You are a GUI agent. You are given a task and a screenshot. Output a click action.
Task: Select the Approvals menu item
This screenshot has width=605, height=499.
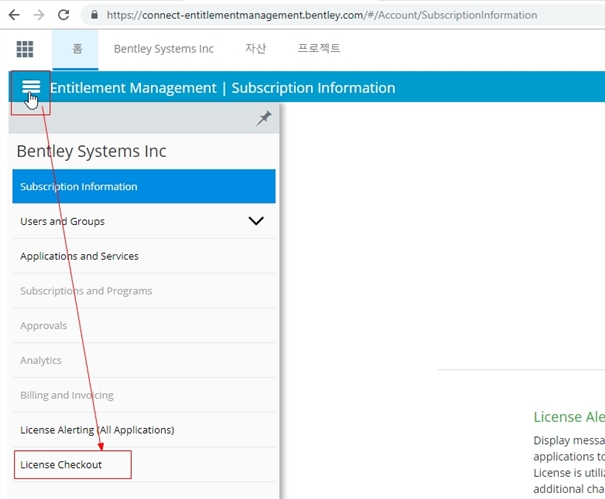coord(43,326)
